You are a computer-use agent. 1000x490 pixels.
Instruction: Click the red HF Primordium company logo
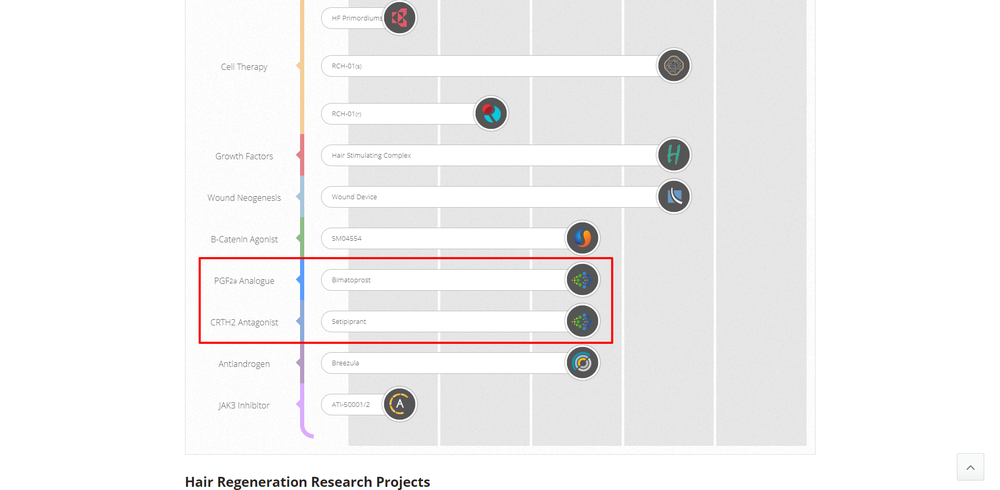tap(400, 18)
